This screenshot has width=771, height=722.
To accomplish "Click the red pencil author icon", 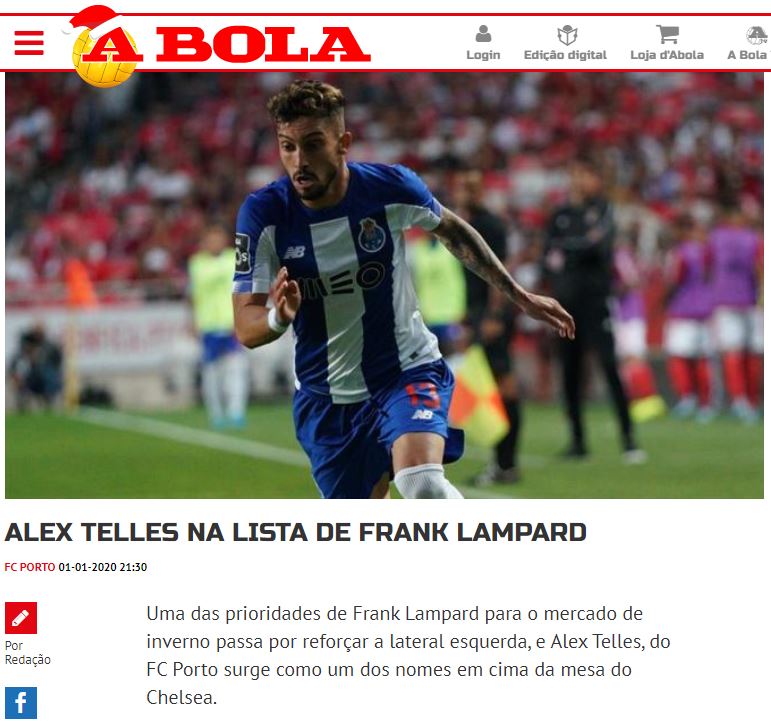I will tap(21, 618).
